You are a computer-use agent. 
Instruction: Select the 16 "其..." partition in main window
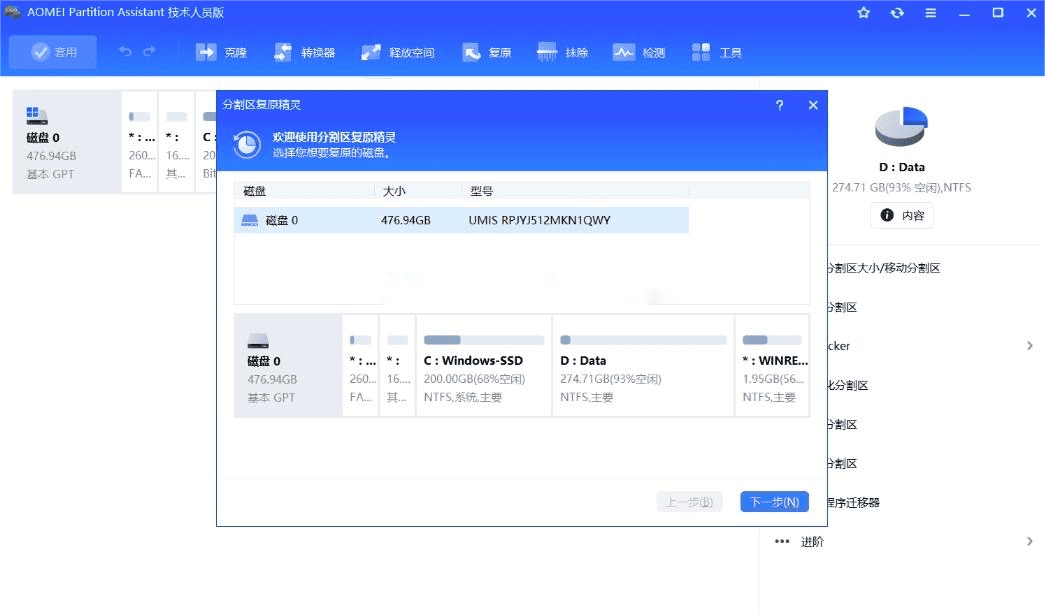(x=177, y=142)
